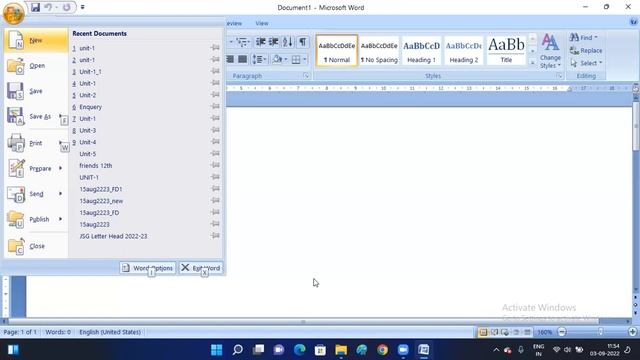Viewport: 640px width, 360px height.
Task: Click the Undo arrow in Quick Access Toolbar
Action: click(48, 7)
